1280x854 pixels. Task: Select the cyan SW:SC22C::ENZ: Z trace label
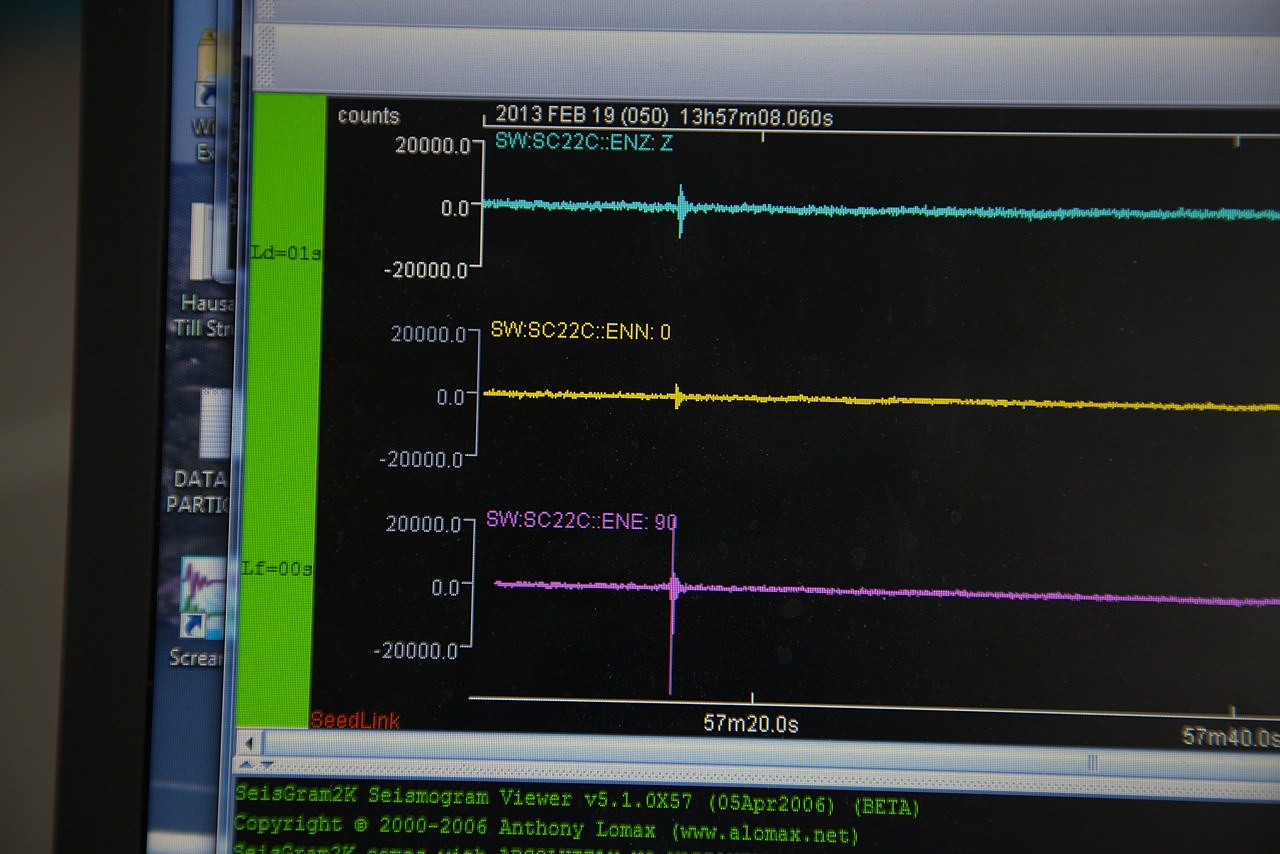click(584, 142)
